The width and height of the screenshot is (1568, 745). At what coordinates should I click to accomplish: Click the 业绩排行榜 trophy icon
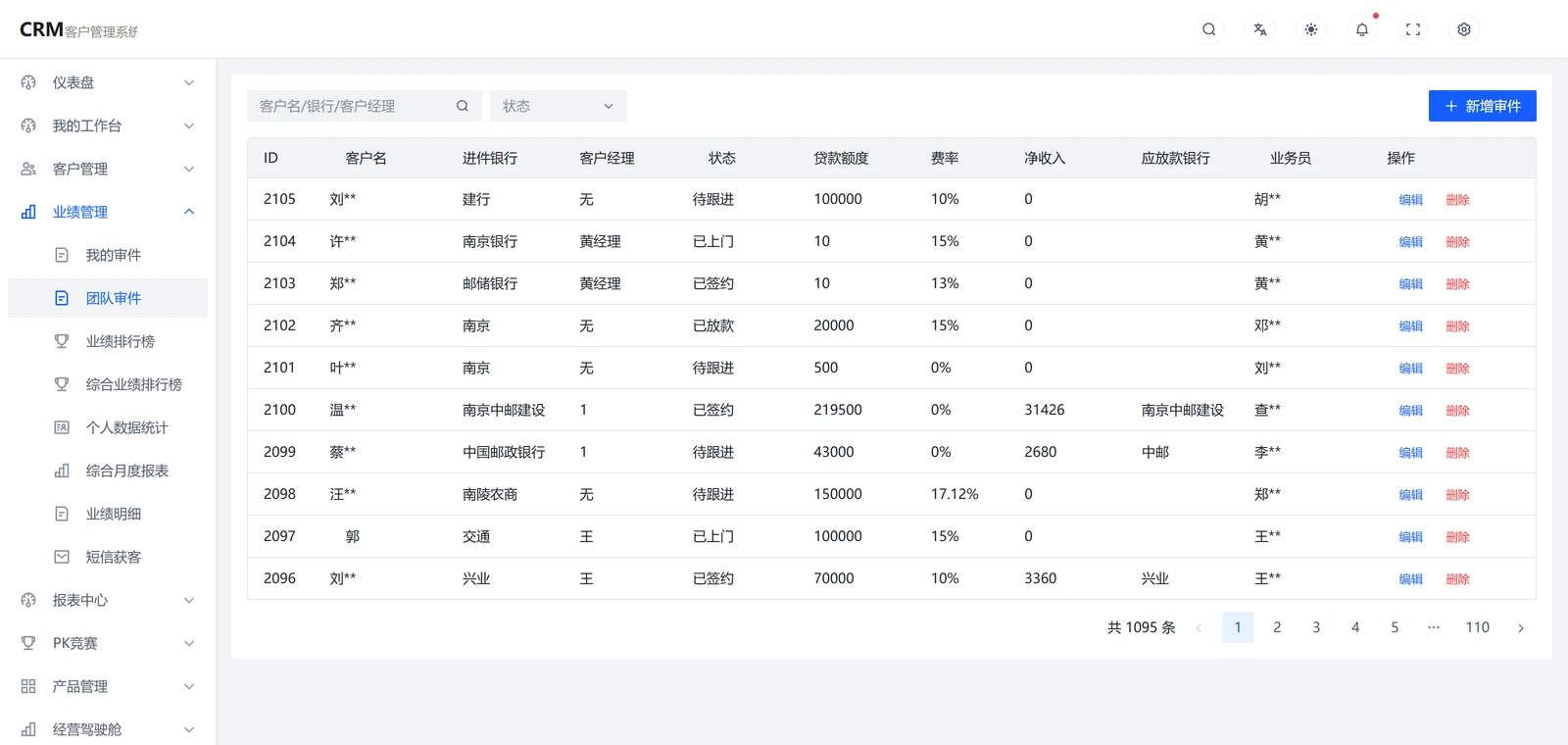(x=62, y=341)
